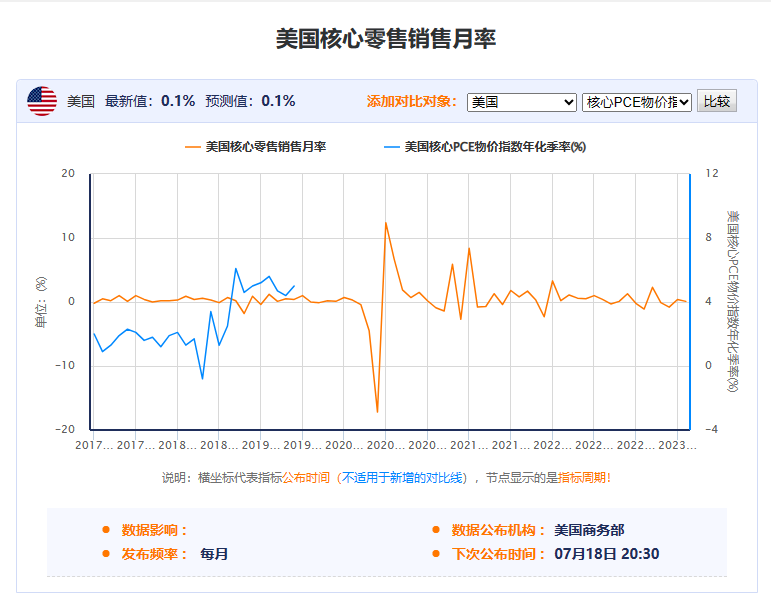
Task: Click the page title 美国核心零售销售月率
Action: click(x=386, y=39)
